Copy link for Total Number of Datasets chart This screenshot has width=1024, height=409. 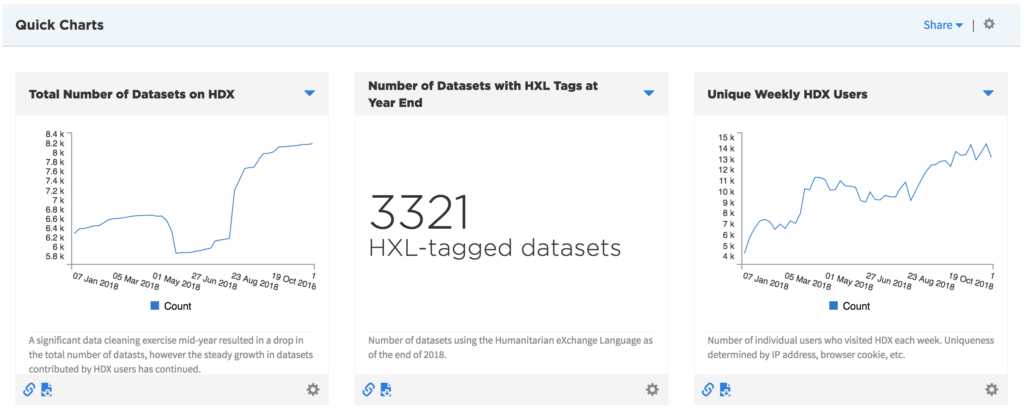(30, 389)
